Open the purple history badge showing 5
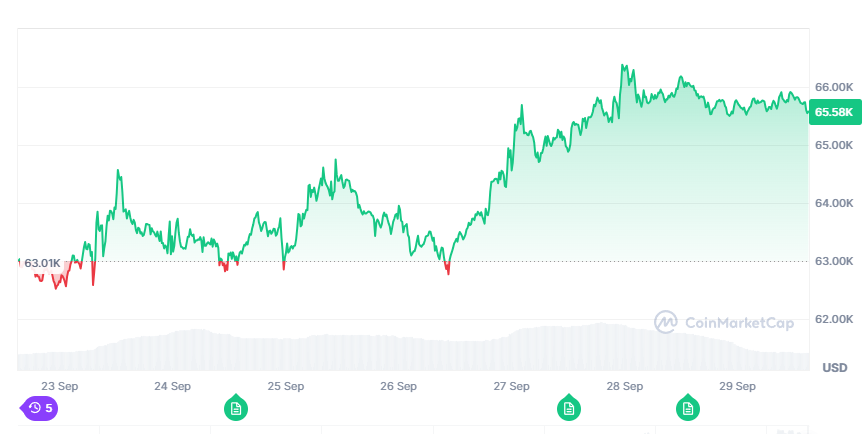This screenshot has width=868, height=434. [x=40, y=408]
